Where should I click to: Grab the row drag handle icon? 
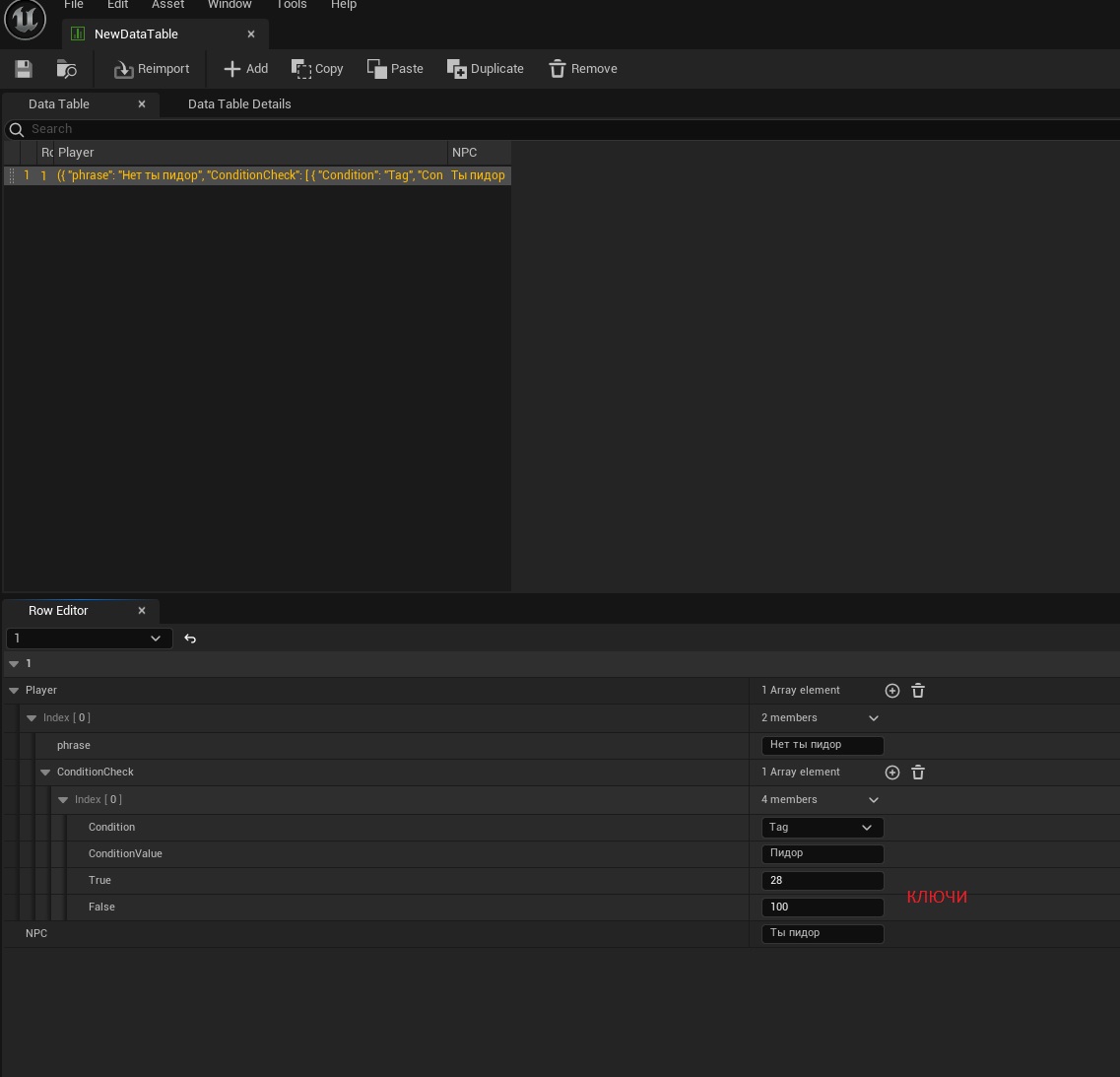[12, 175]
